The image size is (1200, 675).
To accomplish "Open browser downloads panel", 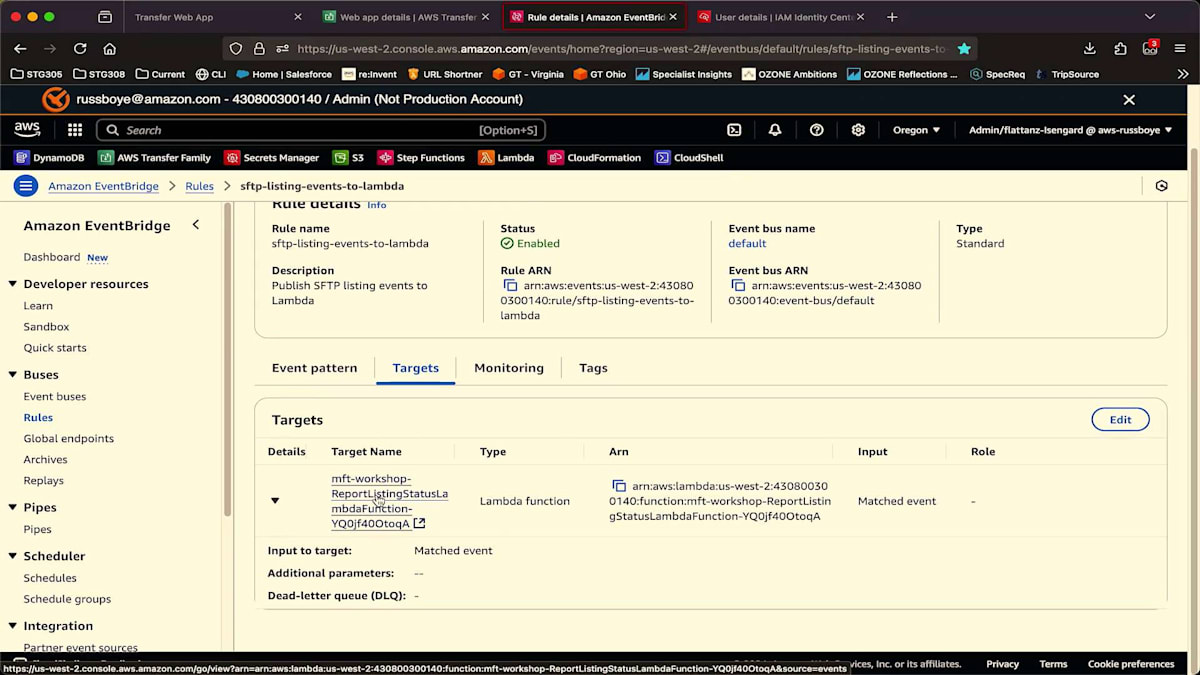I will click(x=1090, y=48).
